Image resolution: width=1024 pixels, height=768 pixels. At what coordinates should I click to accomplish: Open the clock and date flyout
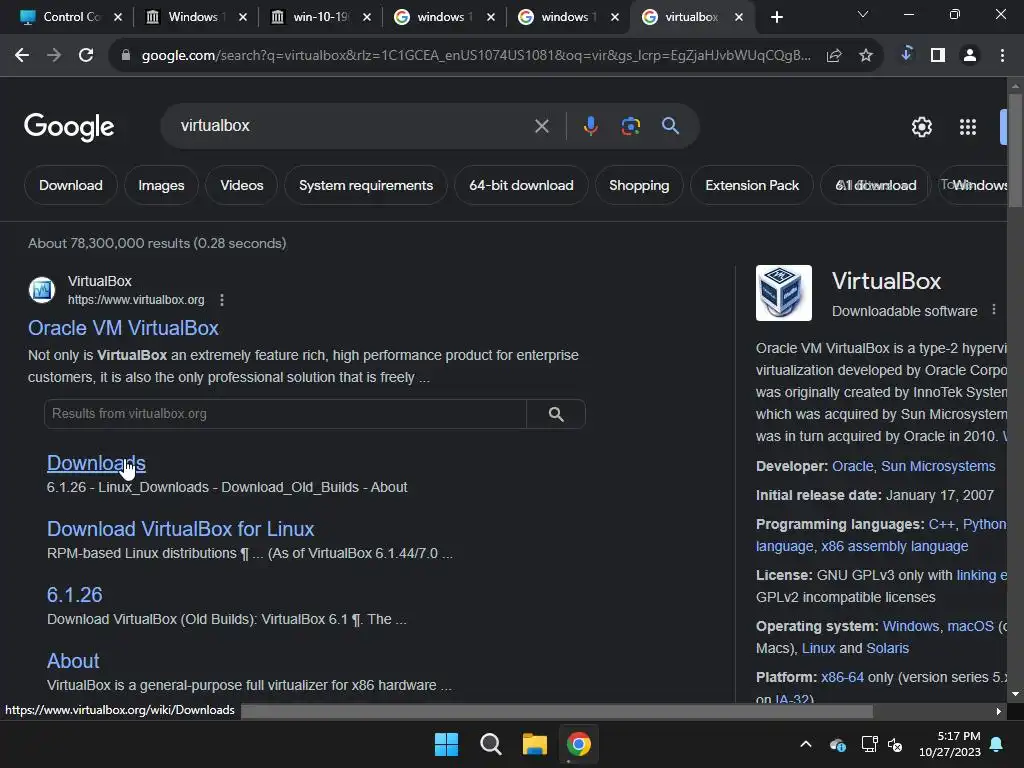[950, 744]
